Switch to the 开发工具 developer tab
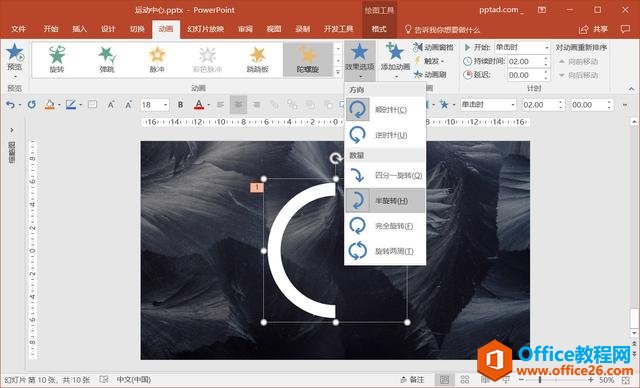The image size is (640, 388). coord(338,29)
